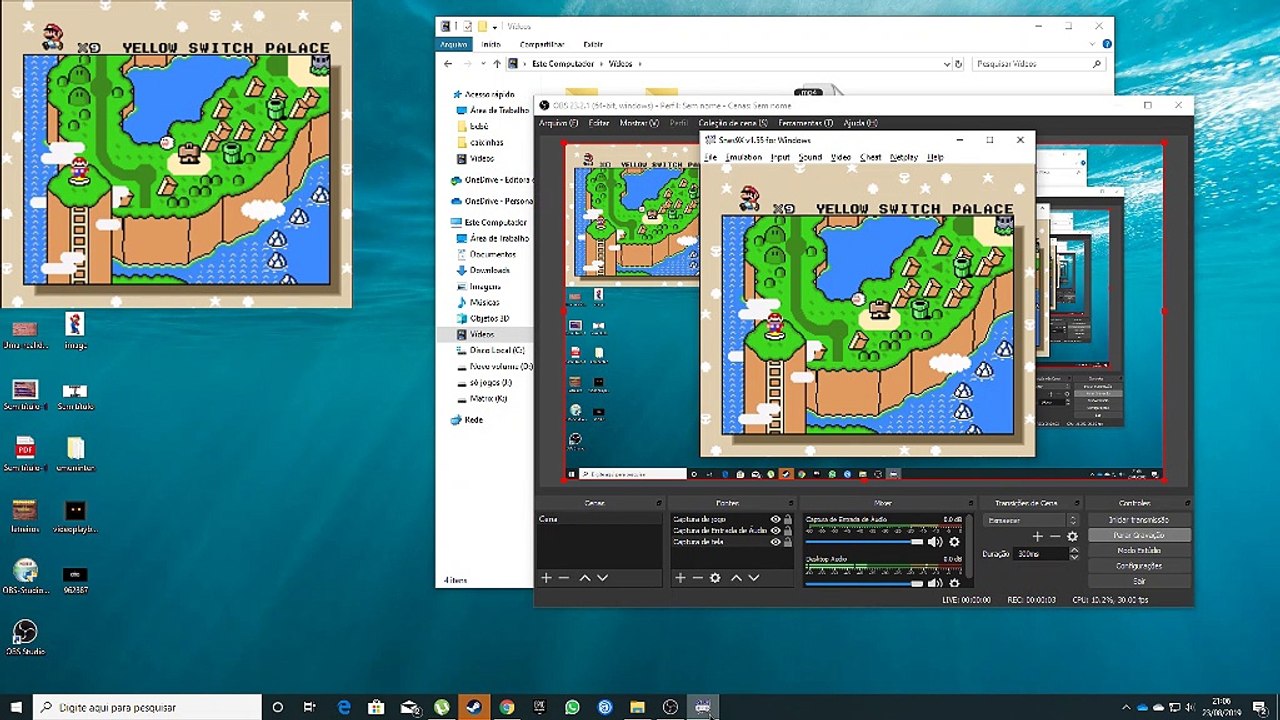The height and width of the screenshot is (720, 1280).
Task: Open Chrome from the taskbar
Action: [507, 707]
